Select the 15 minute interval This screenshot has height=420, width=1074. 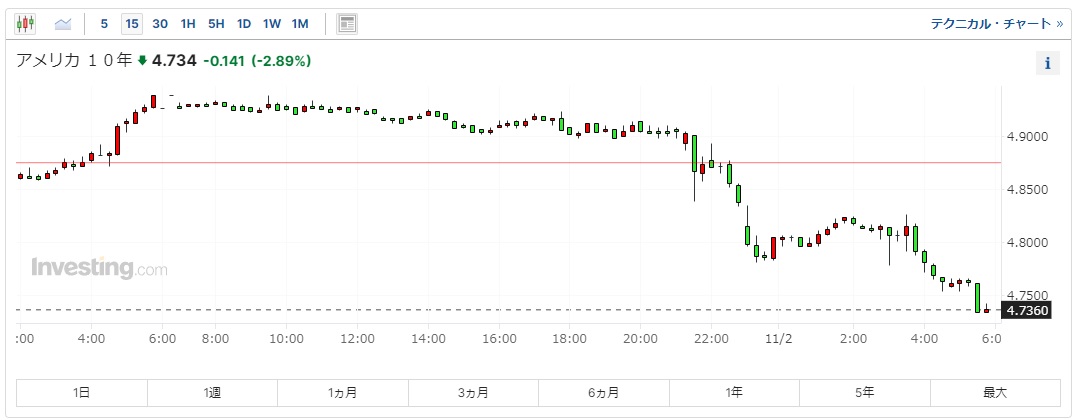pyautogui.click(x=132, y=24)
